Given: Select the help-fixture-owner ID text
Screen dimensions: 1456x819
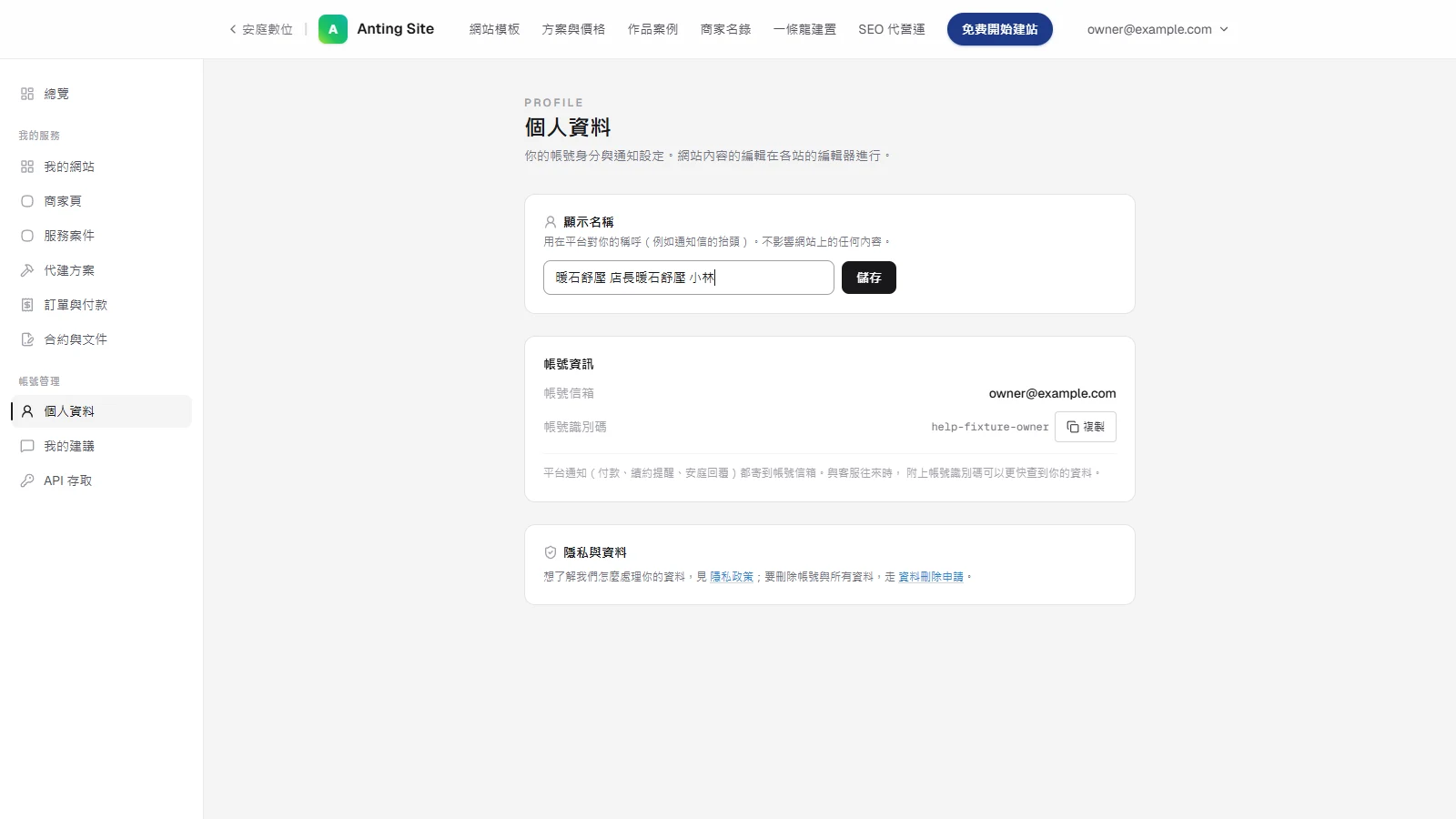Looking at the screenshot, I should pos(990,427).
